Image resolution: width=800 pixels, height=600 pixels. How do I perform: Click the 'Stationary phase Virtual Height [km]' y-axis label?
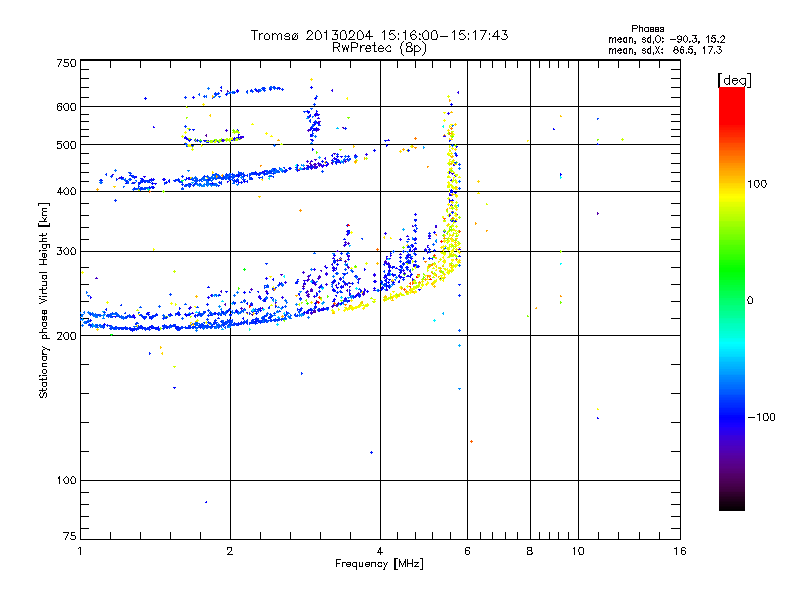43,300
